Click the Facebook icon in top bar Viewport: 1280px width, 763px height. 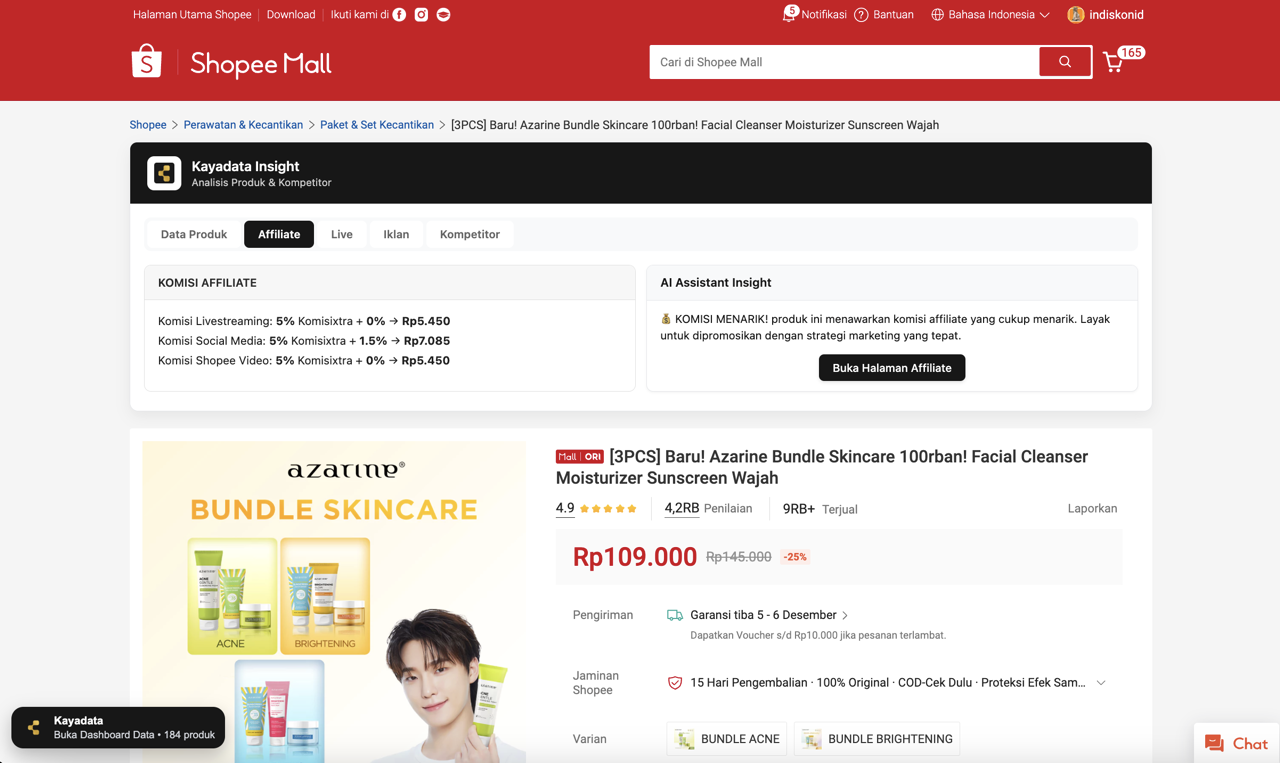399,15
